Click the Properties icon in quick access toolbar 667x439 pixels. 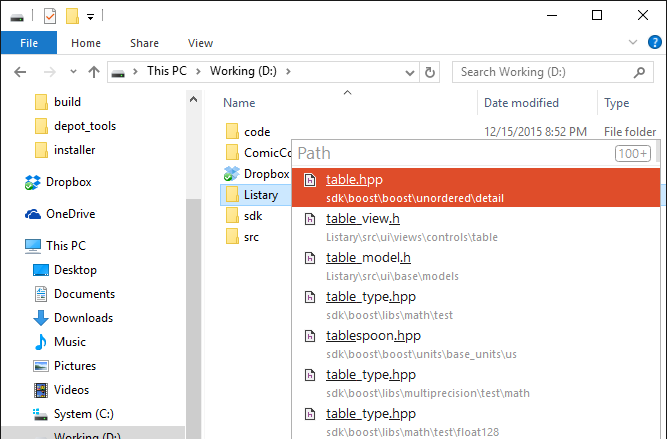(x=50, y=16)
